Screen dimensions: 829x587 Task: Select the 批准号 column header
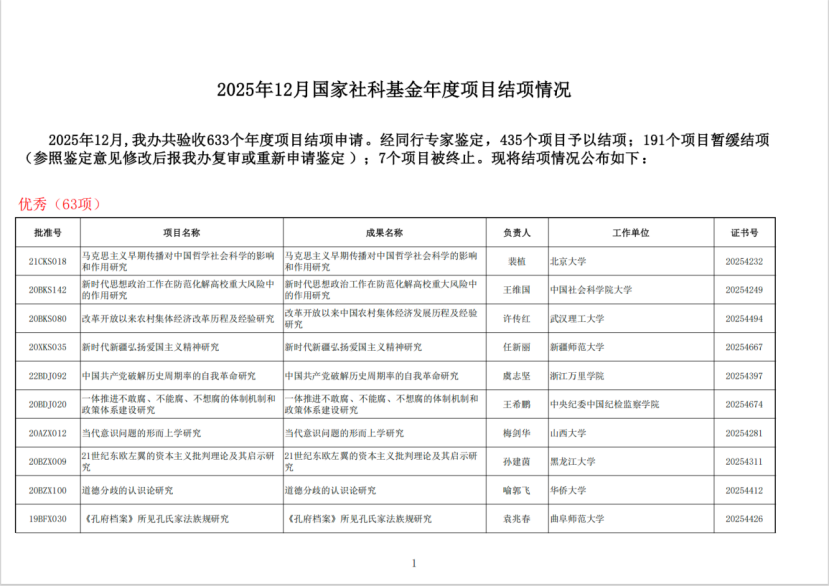[x=48, y=232]
